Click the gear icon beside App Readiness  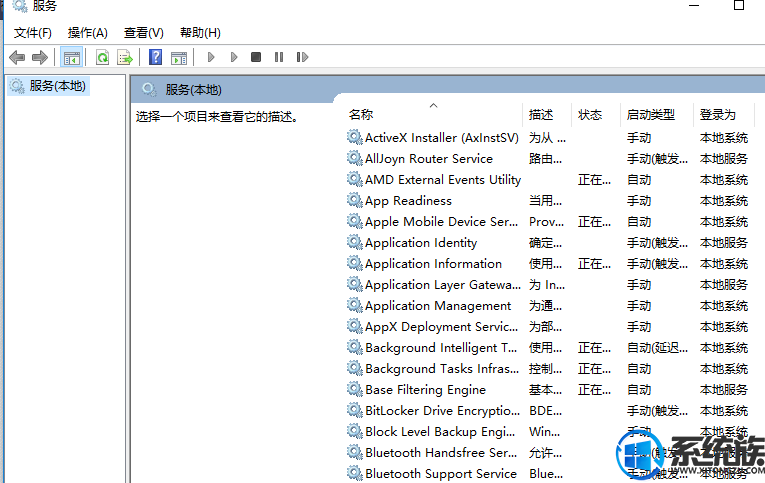click(355, 200)
